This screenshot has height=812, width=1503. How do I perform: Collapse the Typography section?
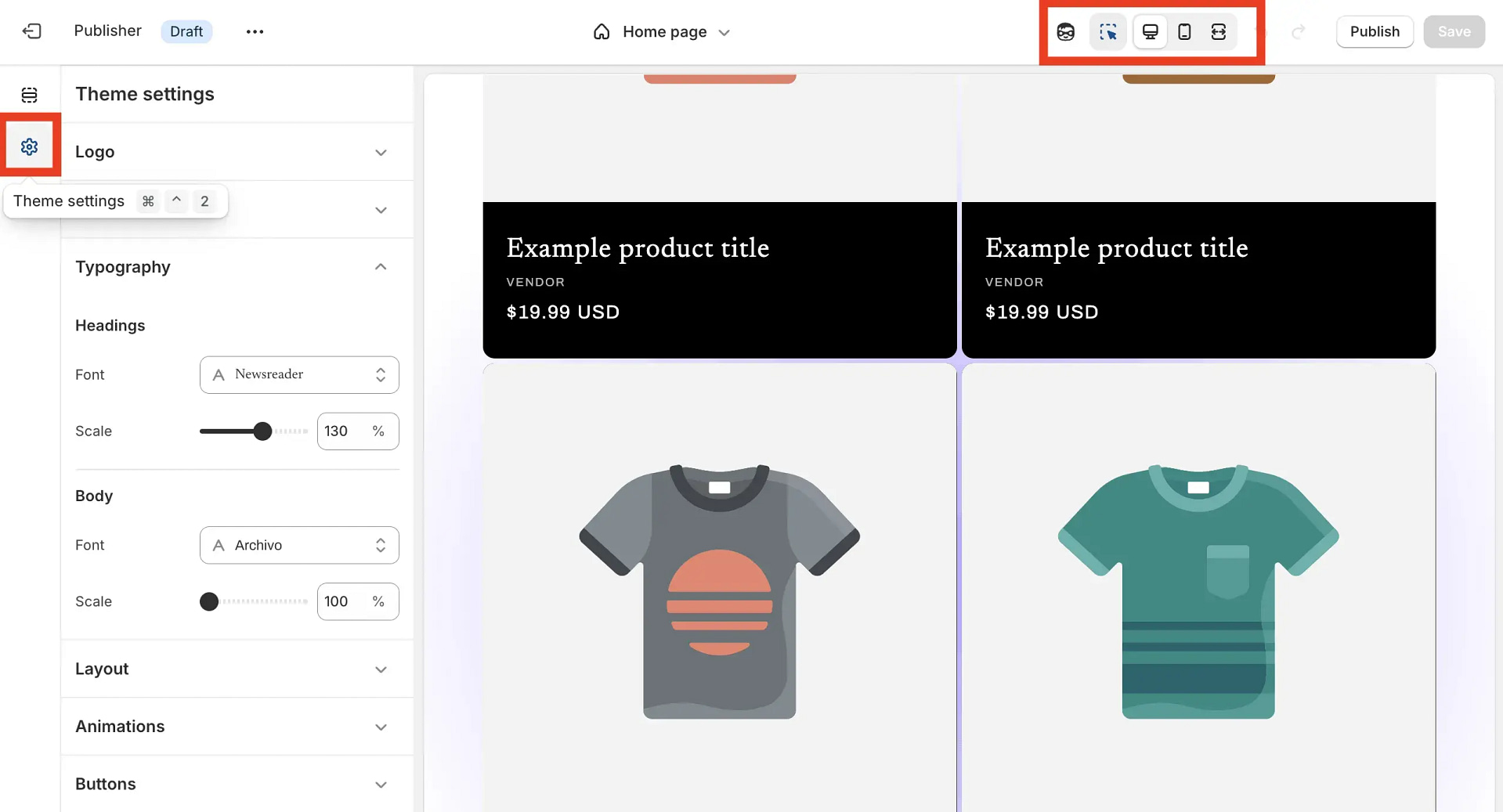point(237,267)
